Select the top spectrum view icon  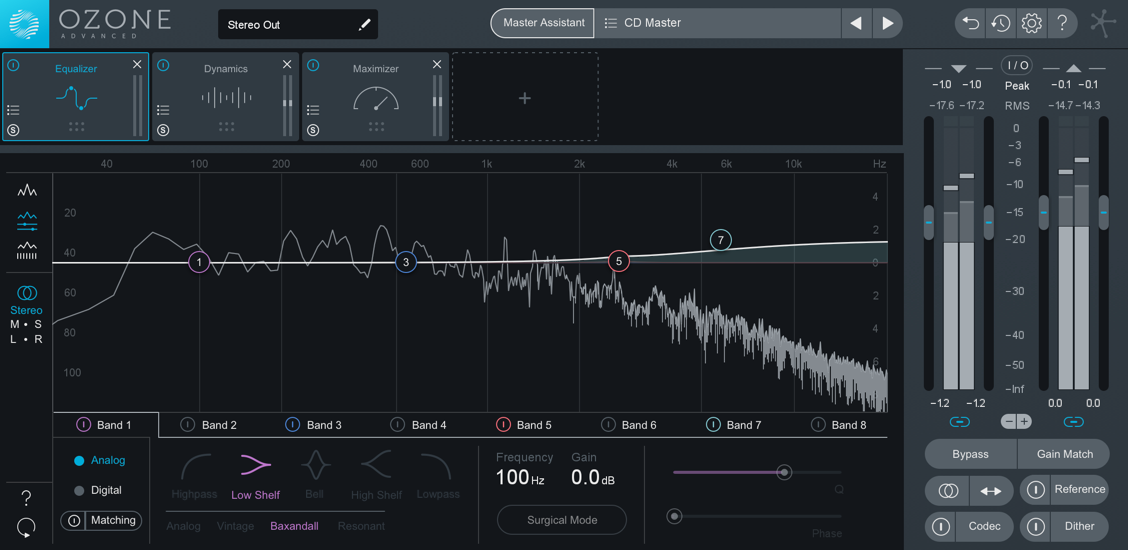(27, 191)
